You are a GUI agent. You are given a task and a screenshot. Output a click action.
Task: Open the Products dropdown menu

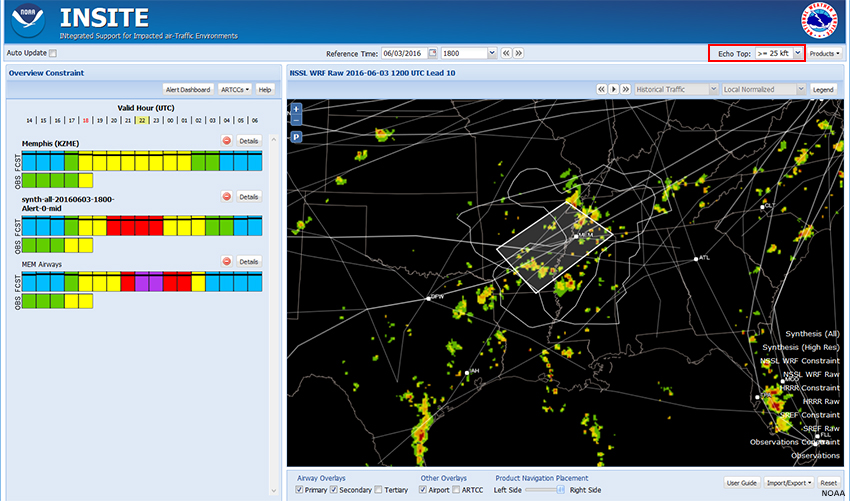pos(825,54)
